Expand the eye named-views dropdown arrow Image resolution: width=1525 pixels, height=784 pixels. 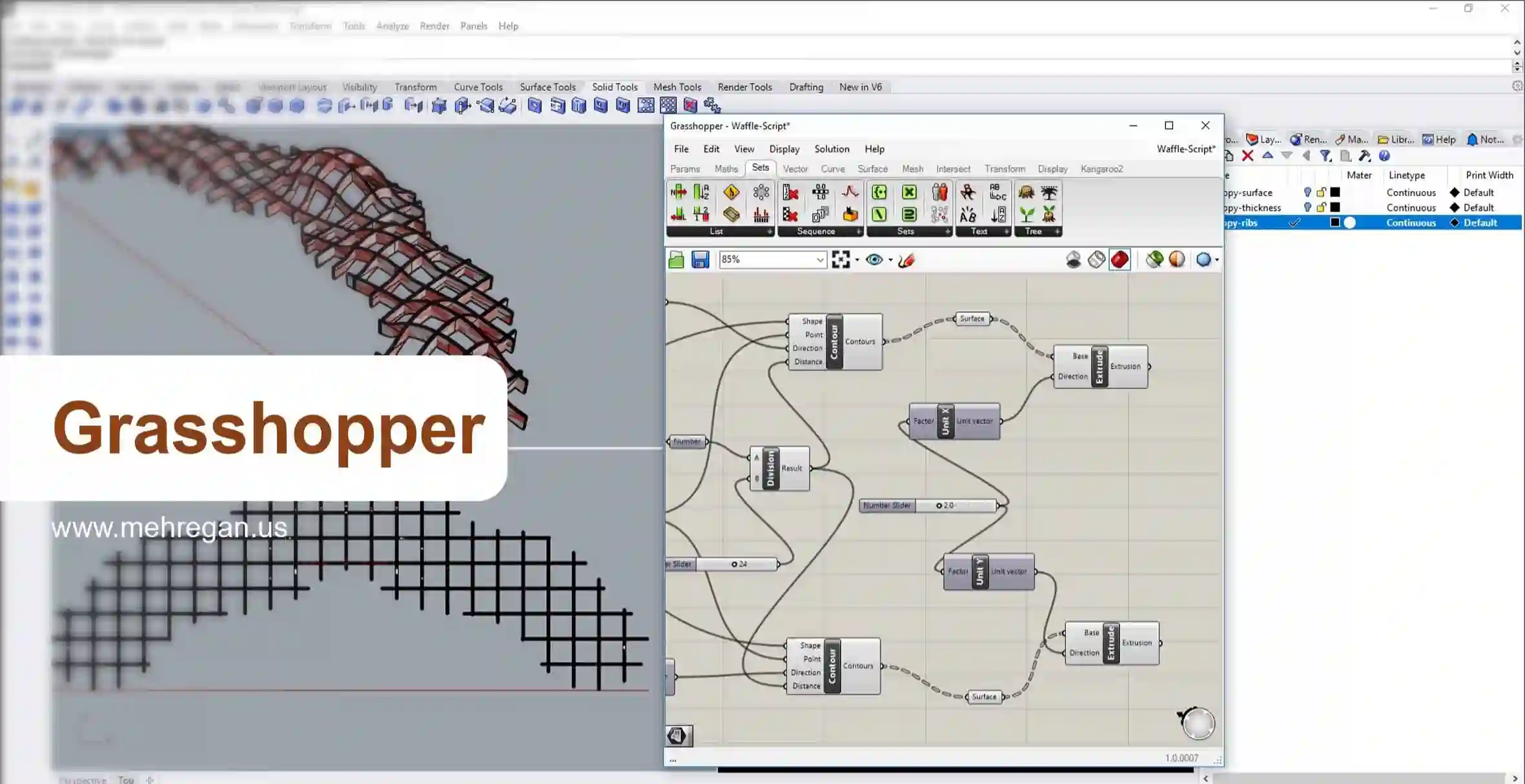click(890, 260)
